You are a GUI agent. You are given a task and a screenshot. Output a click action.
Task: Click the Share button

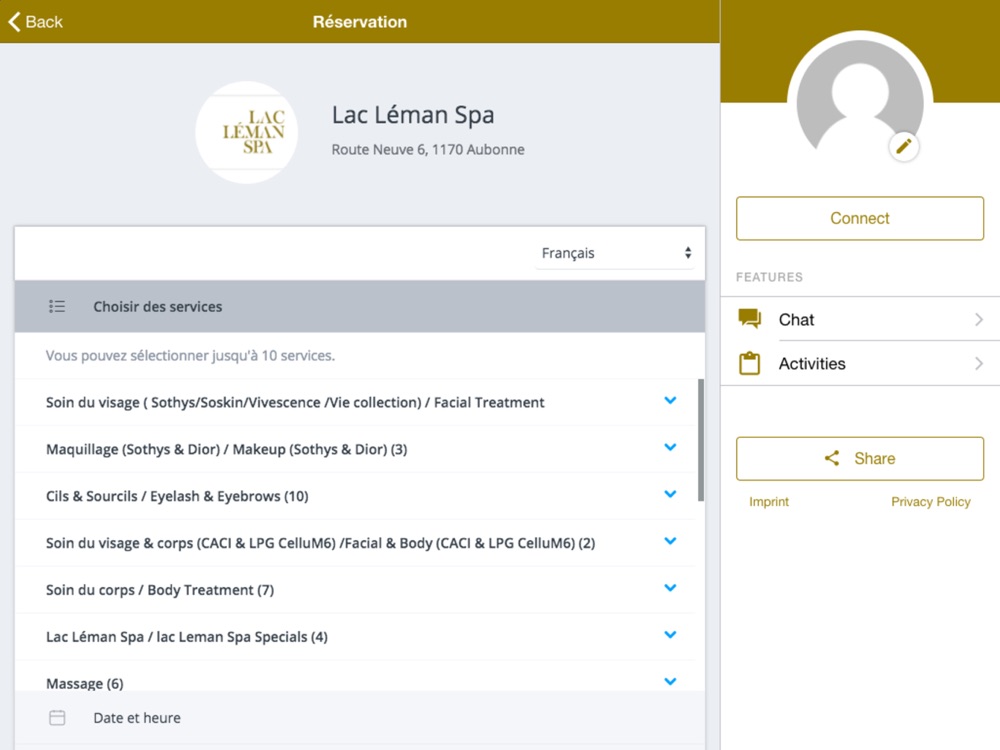(x=860, y=459)
